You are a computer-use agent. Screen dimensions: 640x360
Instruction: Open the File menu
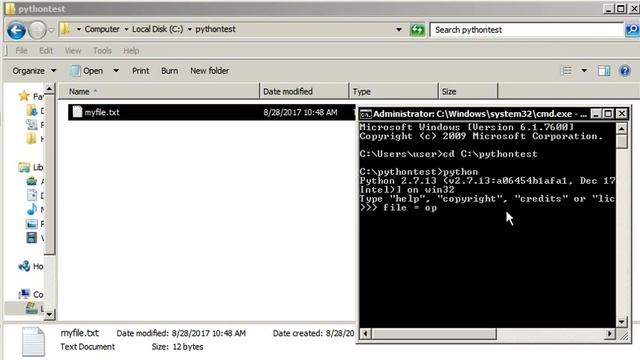coord(21,51)
